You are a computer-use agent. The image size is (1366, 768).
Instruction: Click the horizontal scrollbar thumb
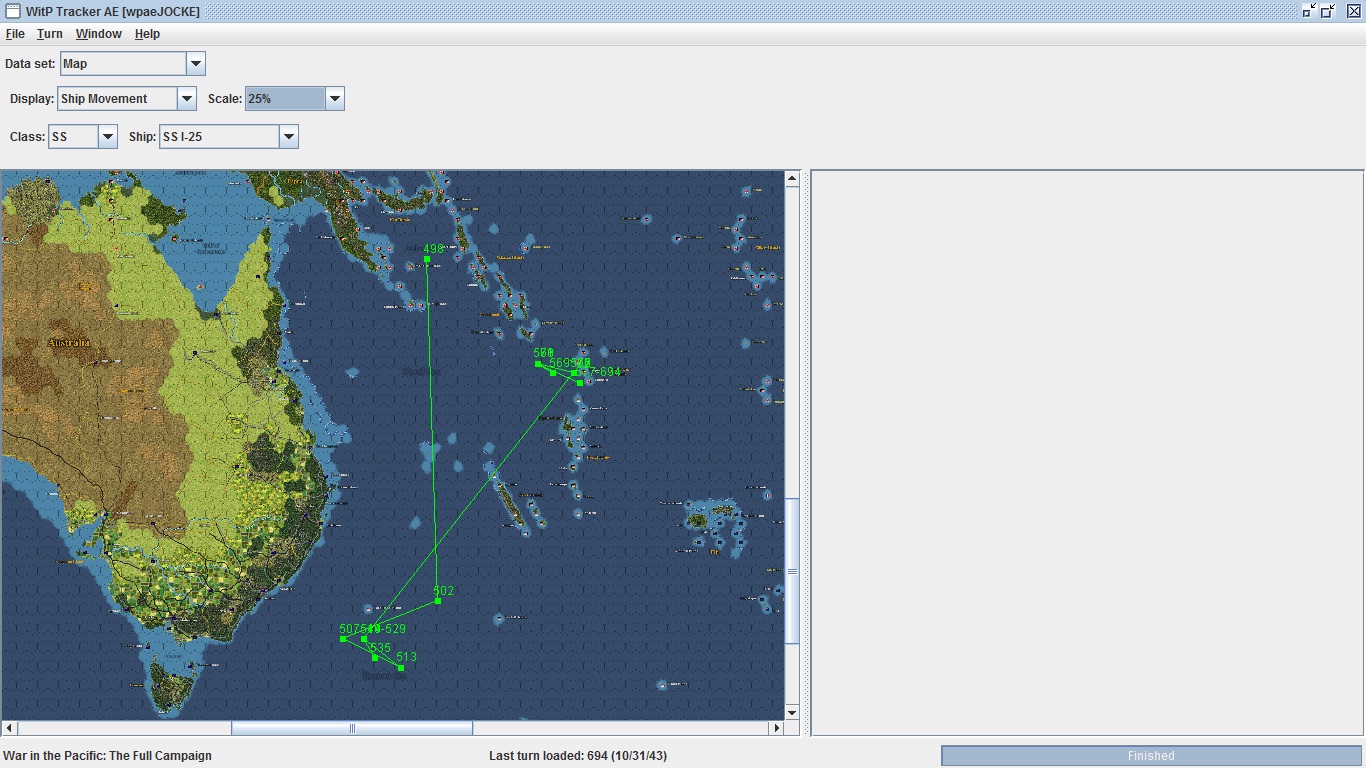[x=352, y=728]
